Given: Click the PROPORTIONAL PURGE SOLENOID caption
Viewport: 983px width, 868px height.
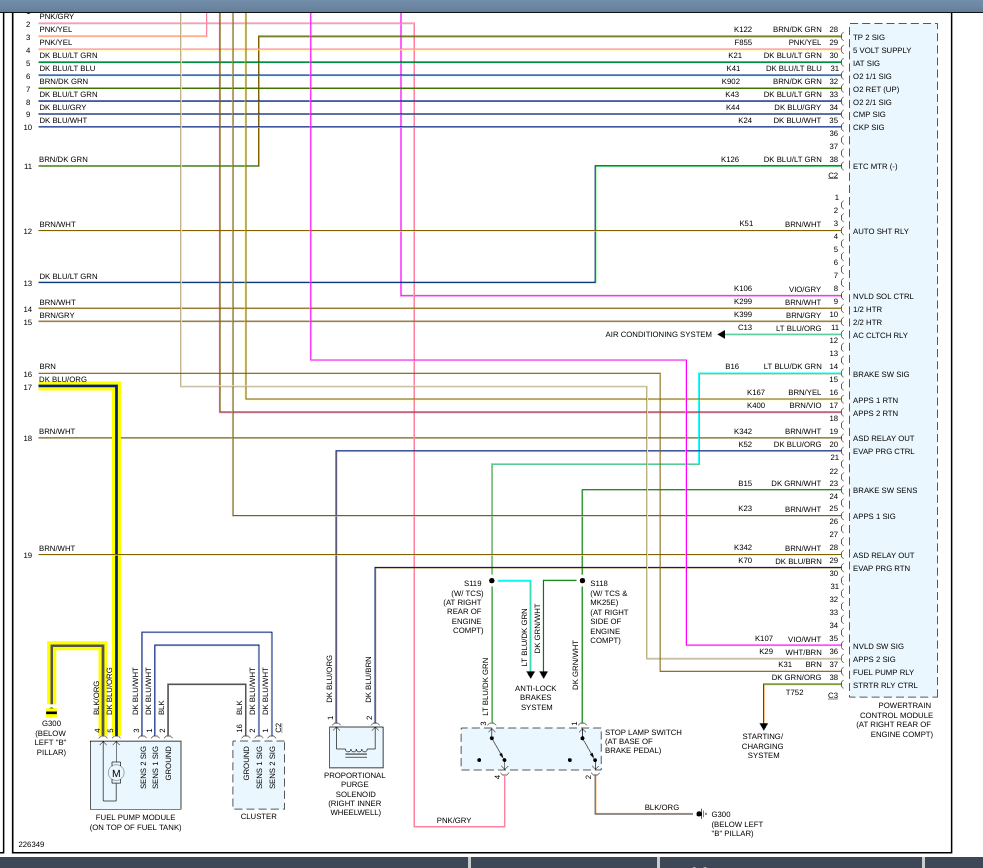Looking at the screenshot, I should click(x=355, y=794).
